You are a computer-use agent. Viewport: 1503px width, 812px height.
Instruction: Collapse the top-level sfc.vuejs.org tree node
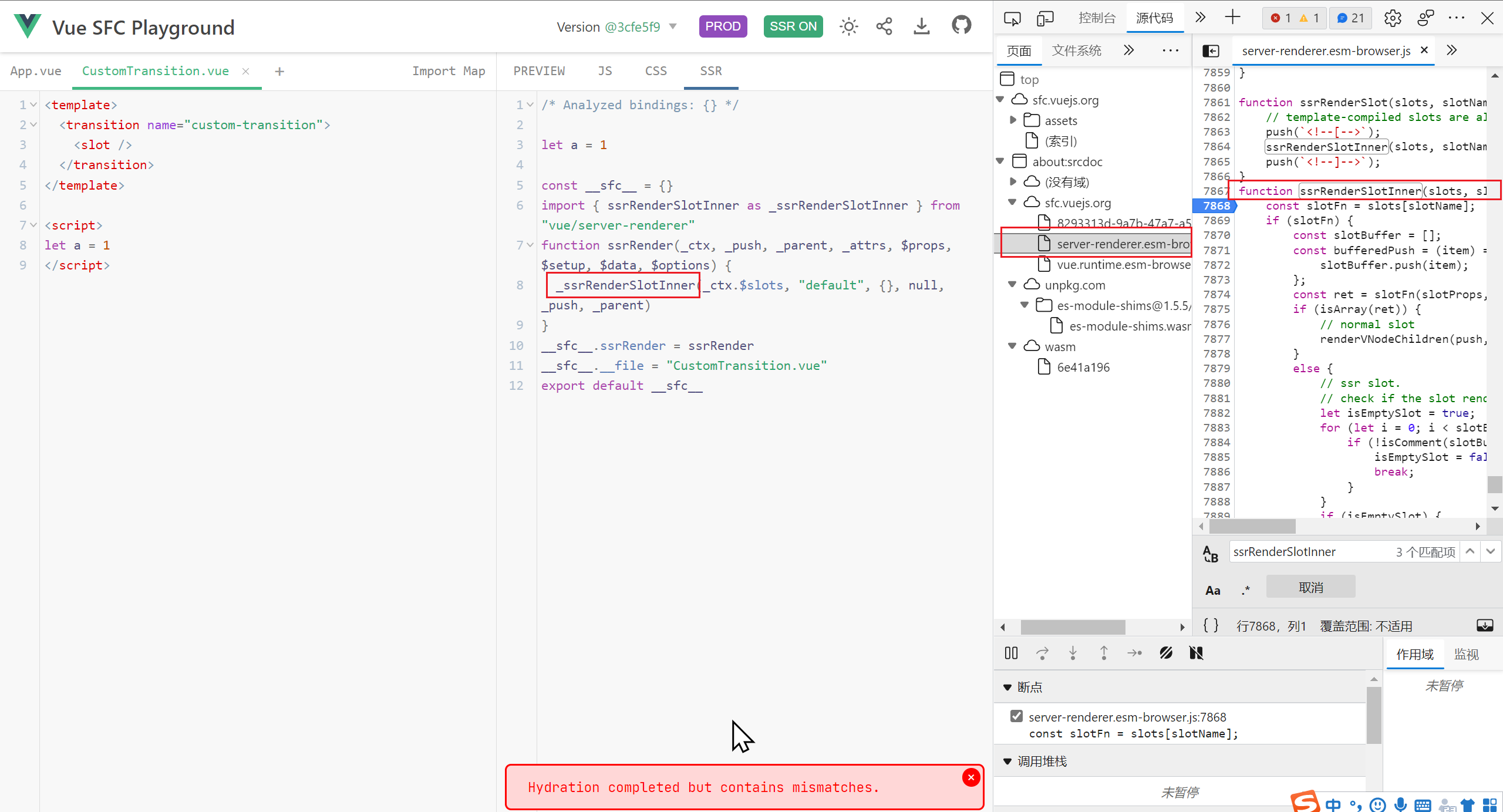pyautogui.click(x=1000, y=100)
